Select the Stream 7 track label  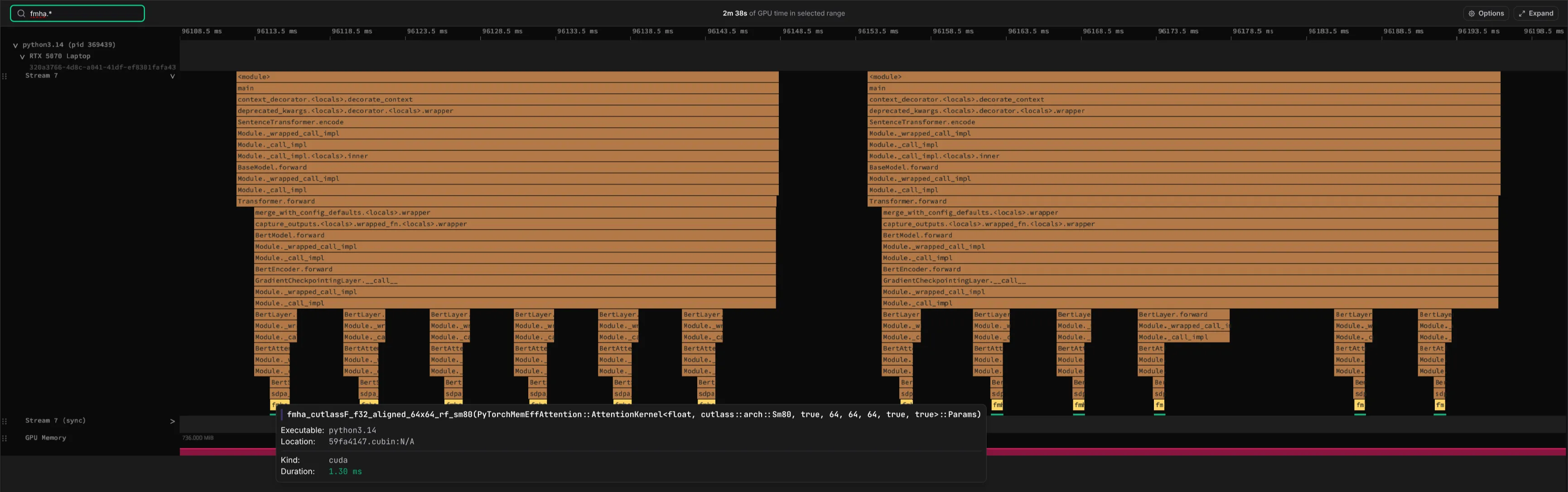(x=41, y=76)
